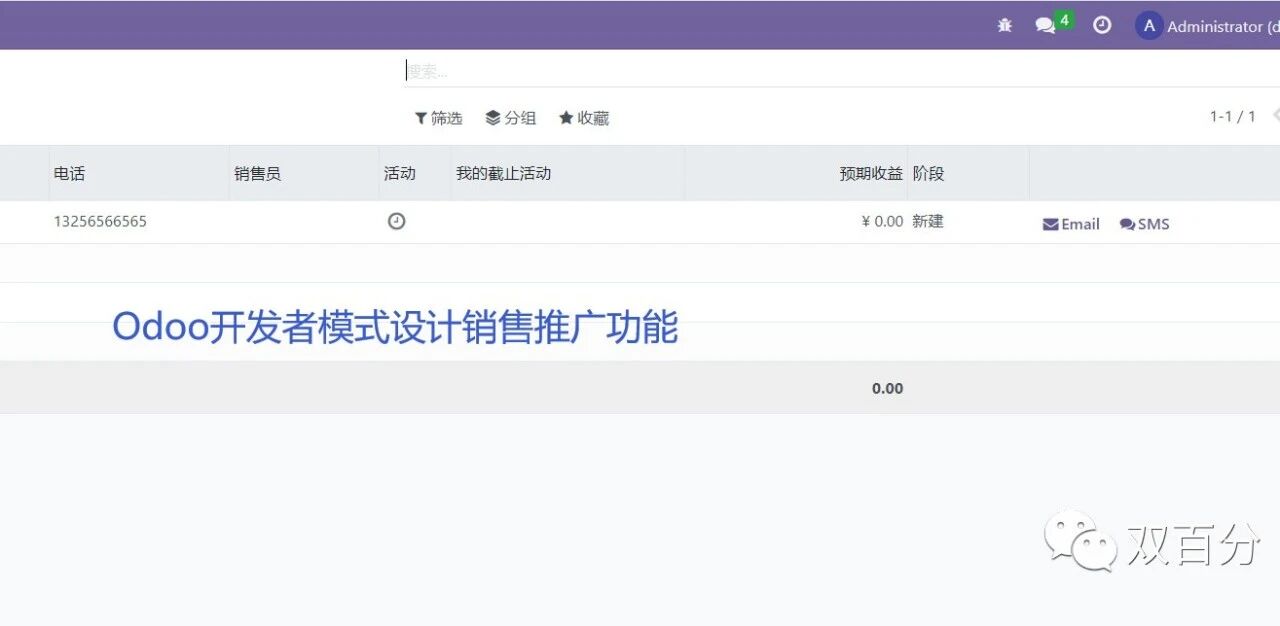Viewport: 1280px width, 626px height.
Task: Open the 筛选 filter dropdown
Action: click(x=438, y=118)
